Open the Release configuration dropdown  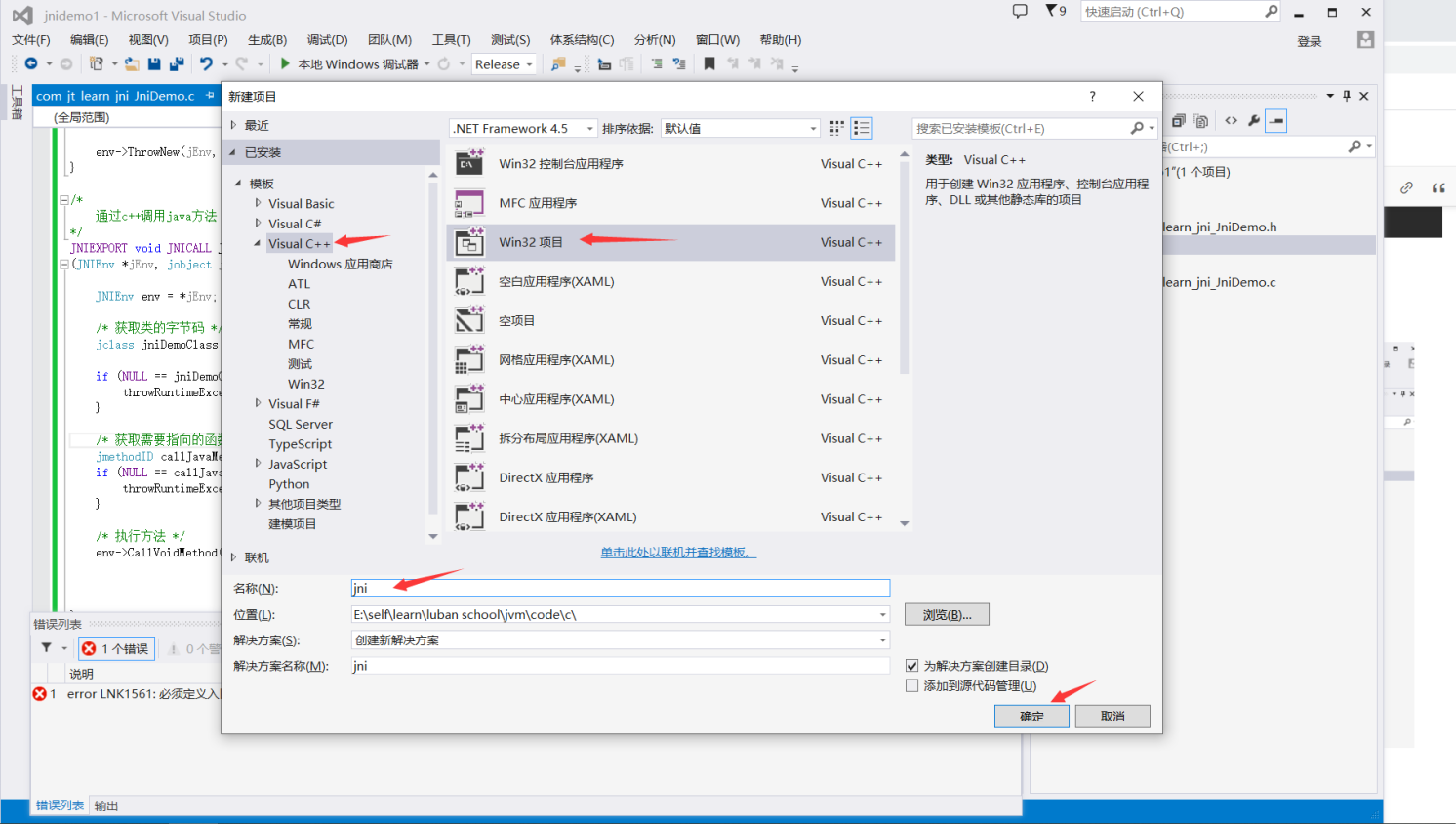click(x=504, y=64)
